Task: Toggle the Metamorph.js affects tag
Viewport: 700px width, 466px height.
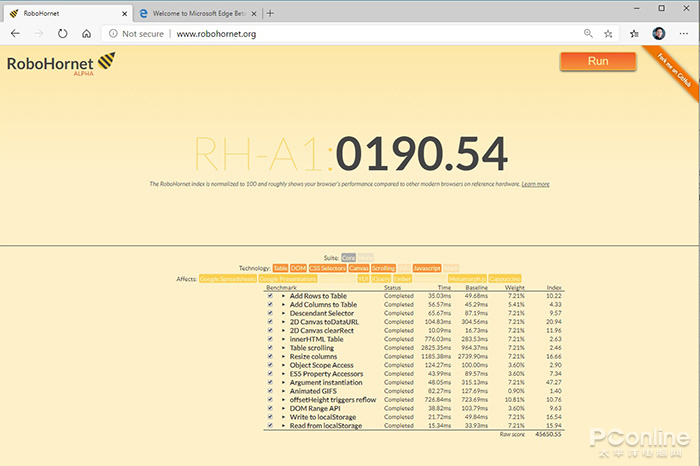Action: (467, 279)
